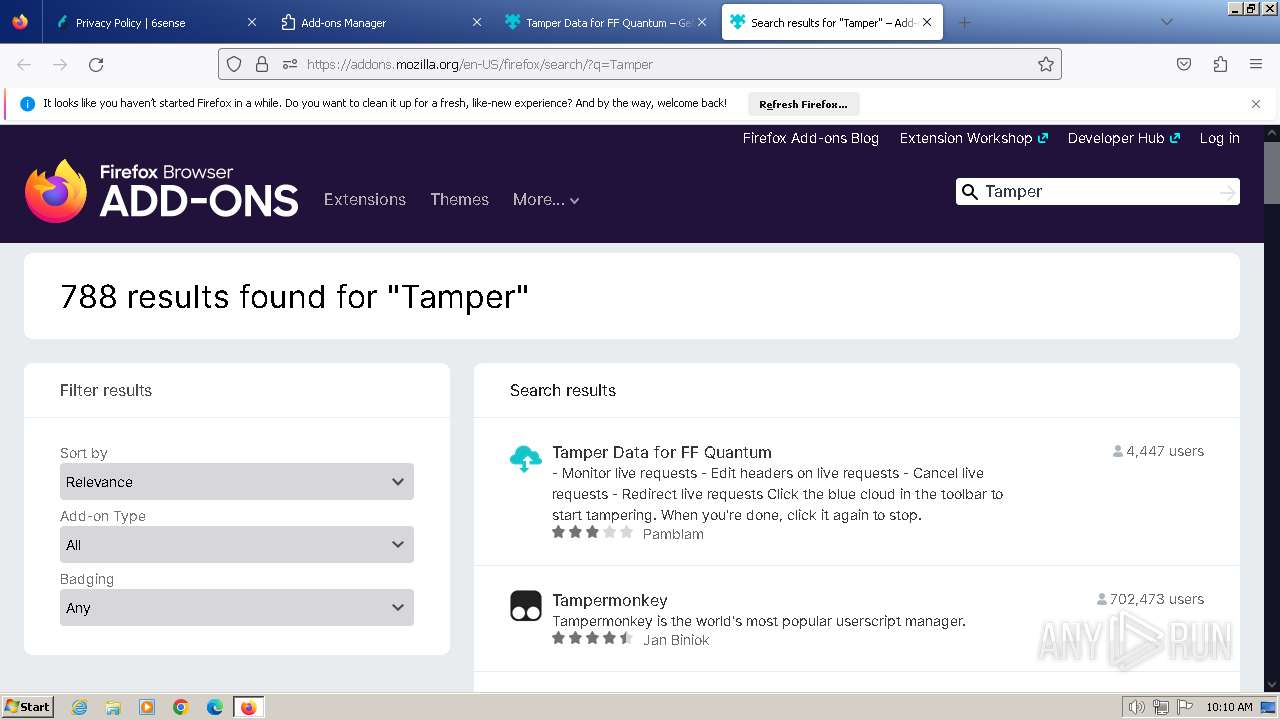
Task: Open the Extensions navigation item
Action: (365, 200)
